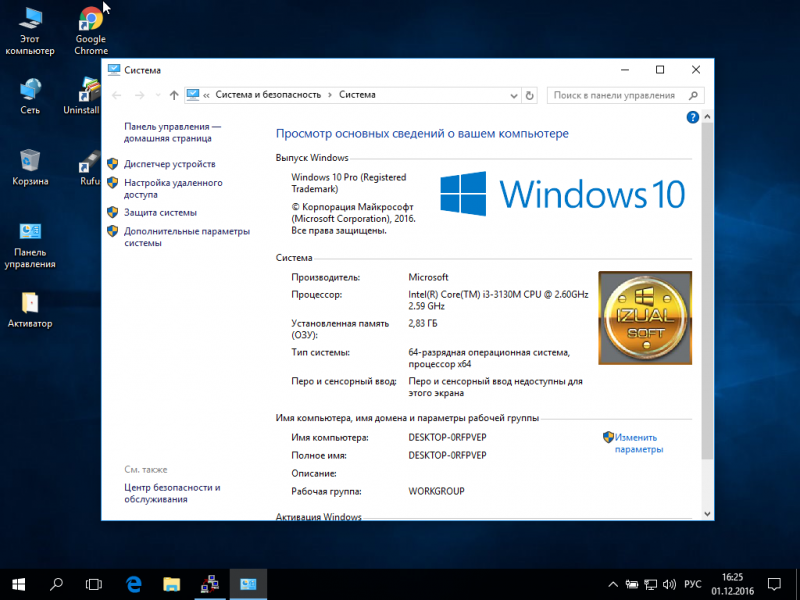Image resolution: width=800 pixels, height=600 pixels.
Task: Open the Uninstall desktop shortcut
Action: coord(84,96)
